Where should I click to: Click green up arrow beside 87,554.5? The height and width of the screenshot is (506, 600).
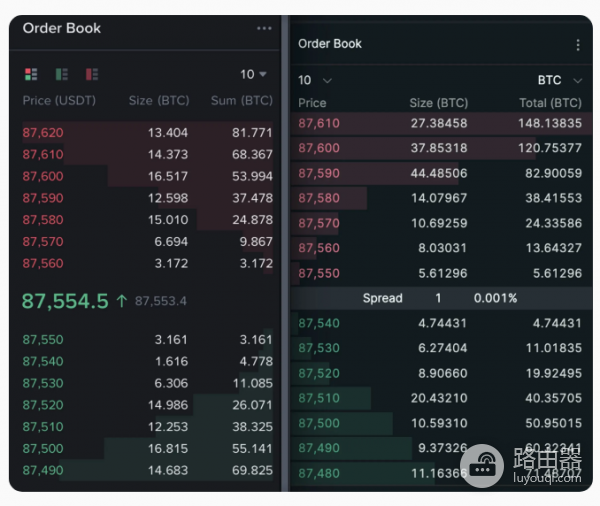(121, 301)
